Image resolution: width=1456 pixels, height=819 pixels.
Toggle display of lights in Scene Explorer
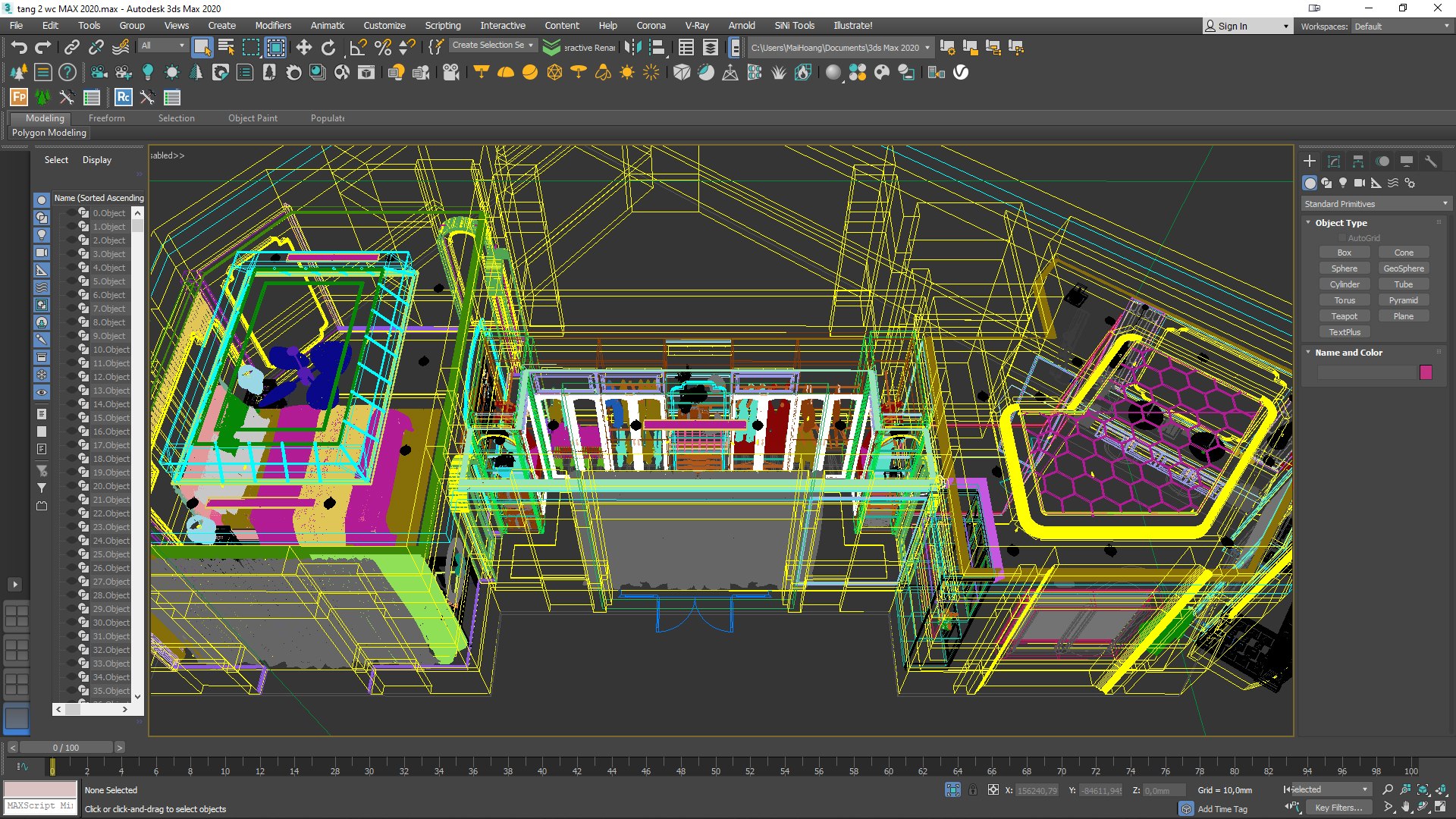42,235
